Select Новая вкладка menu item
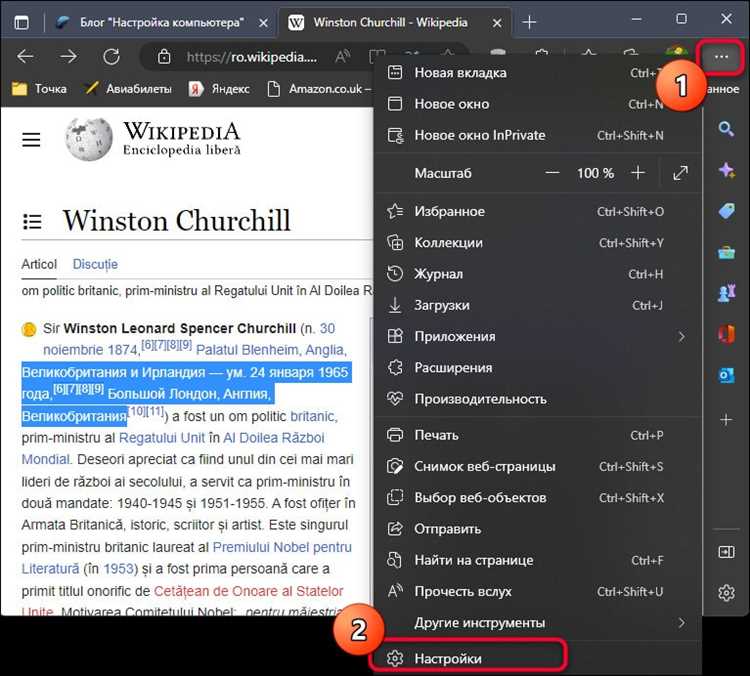Viewport: 750px width, 676px height. pos(538,73)
